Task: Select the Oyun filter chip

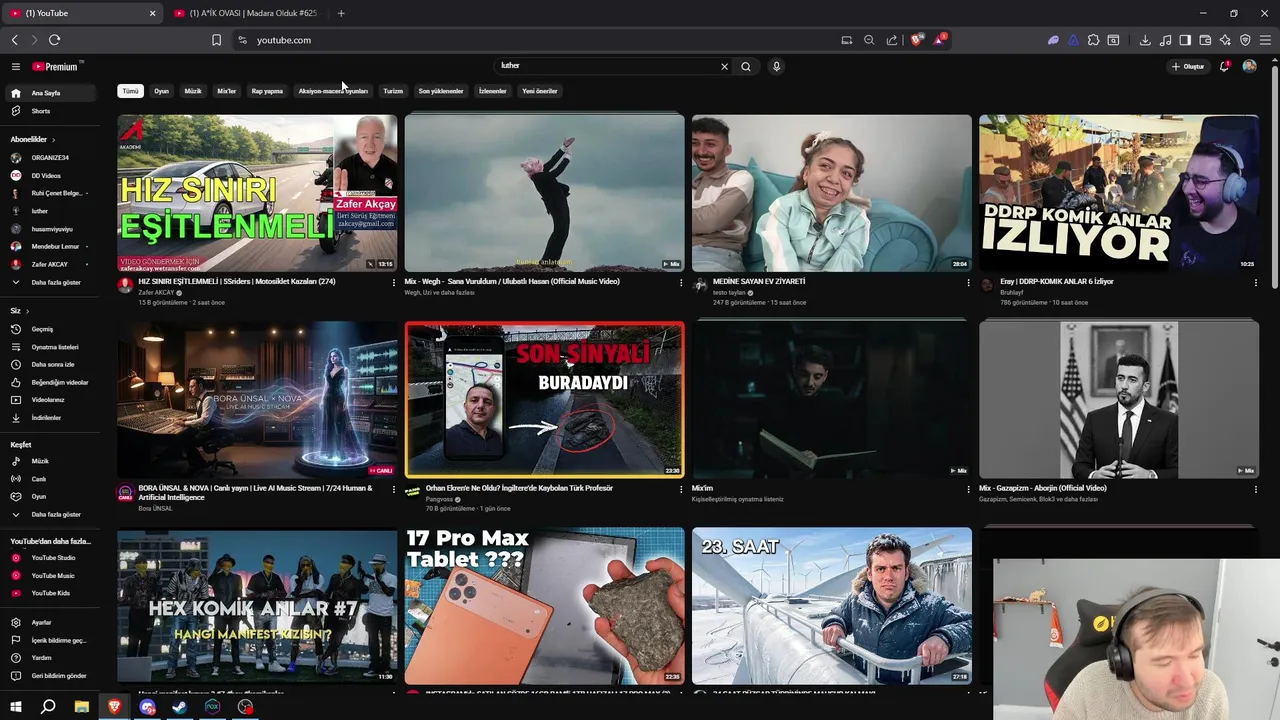Action: coord(161,91)
